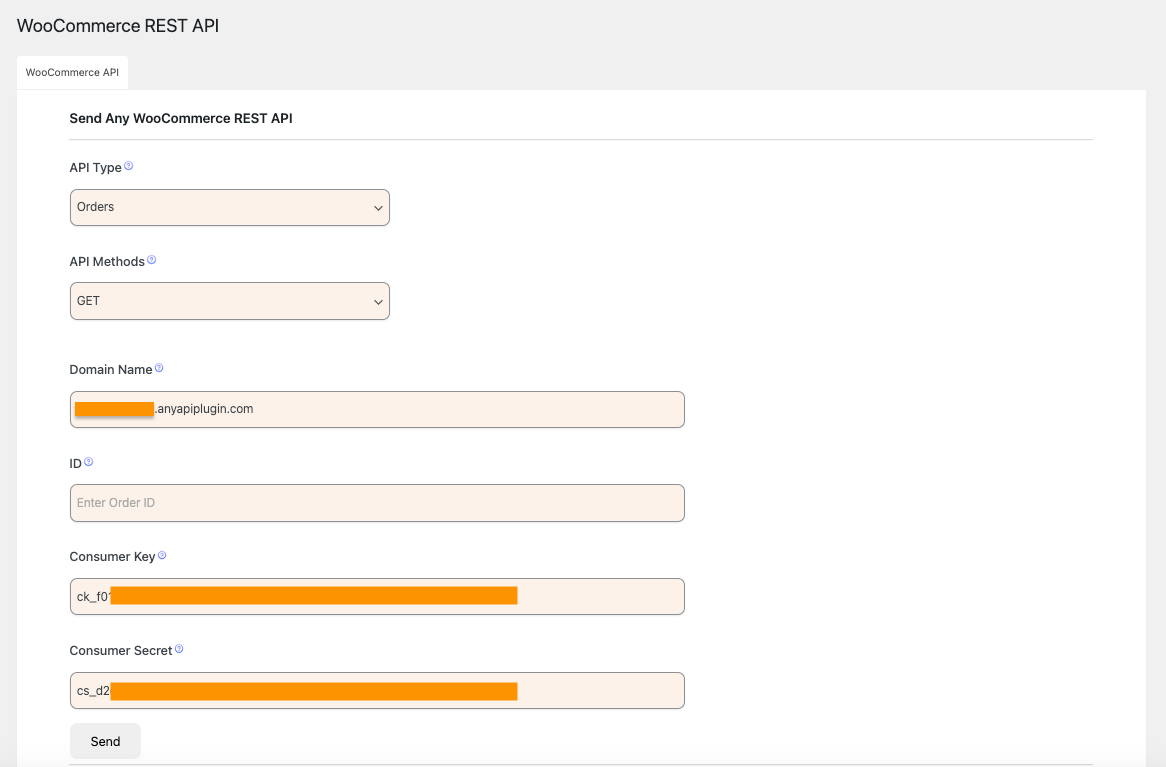This screenshot has width=1166, height=767.
Task: Click the help icon beside API Type
Action: (x=129, y=166)
